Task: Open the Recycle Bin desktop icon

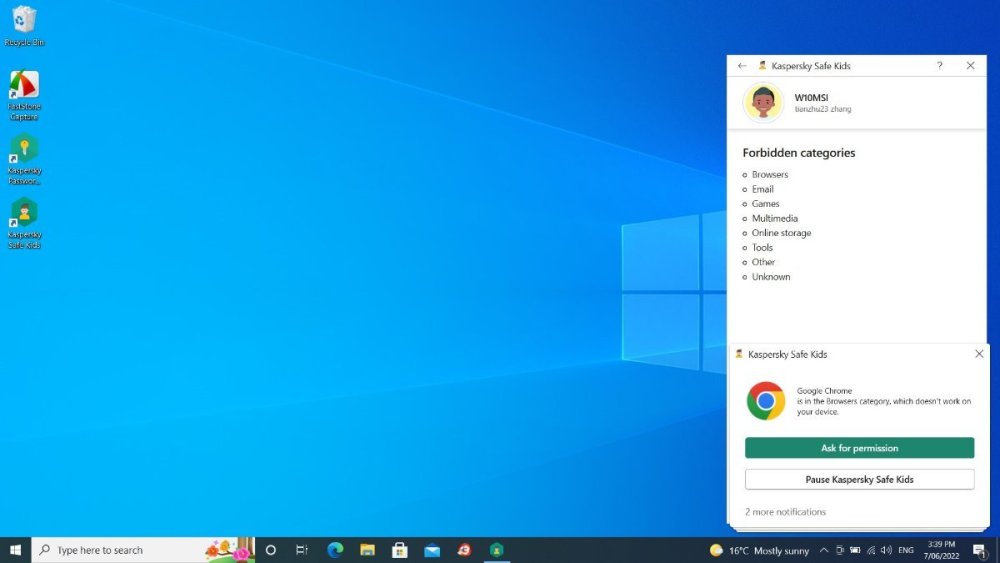Action: click(x=24, y=26)
